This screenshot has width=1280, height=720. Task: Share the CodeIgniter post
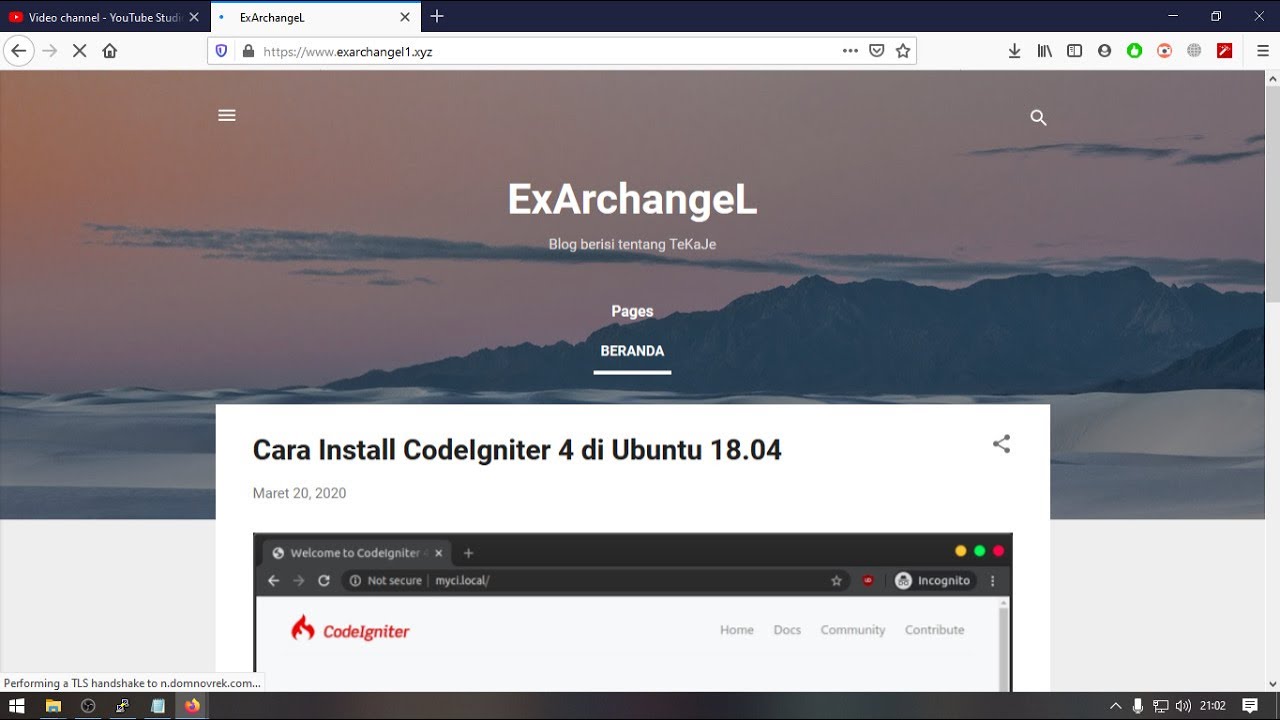pos(1001,444)
